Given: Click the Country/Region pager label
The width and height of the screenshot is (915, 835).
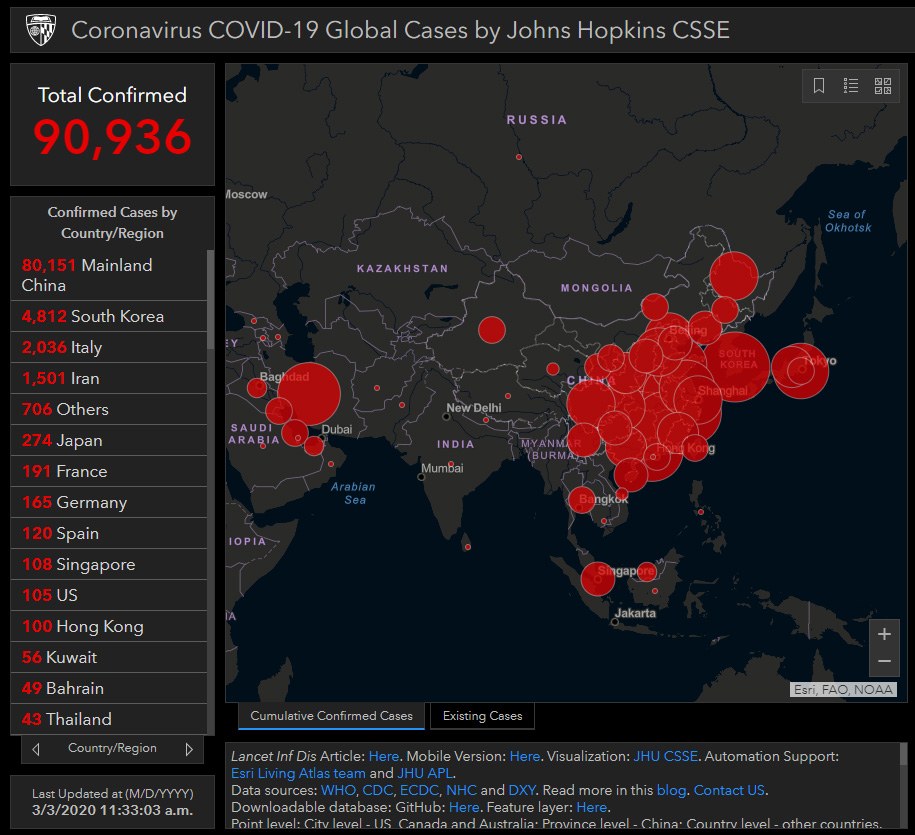Looking at the screenshot, I should (112, 748).
